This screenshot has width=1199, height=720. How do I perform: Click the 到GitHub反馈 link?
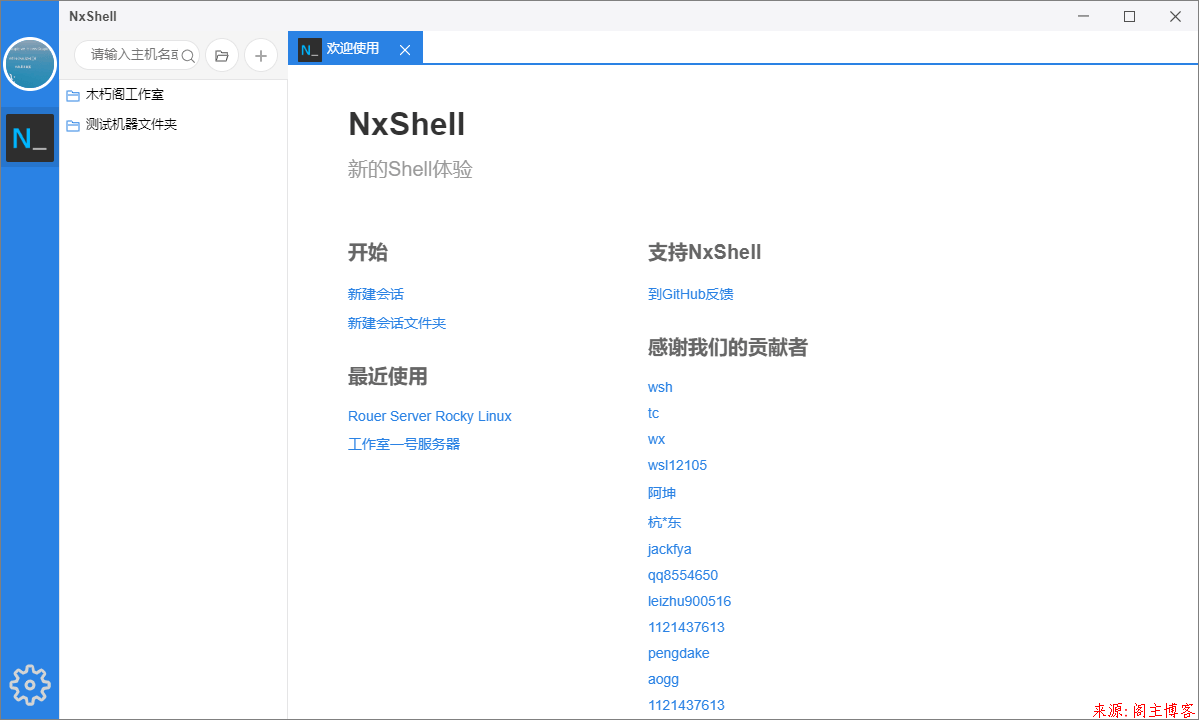(690, 294)
